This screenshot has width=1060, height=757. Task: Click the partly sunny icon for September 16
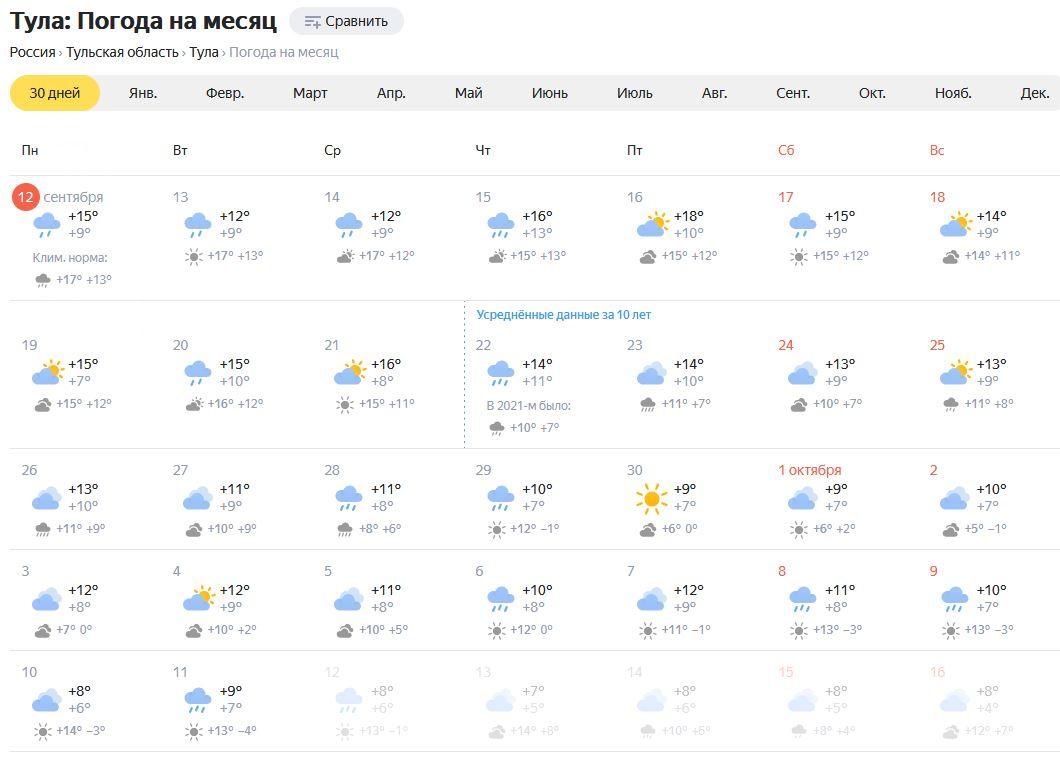coord(652,224)
